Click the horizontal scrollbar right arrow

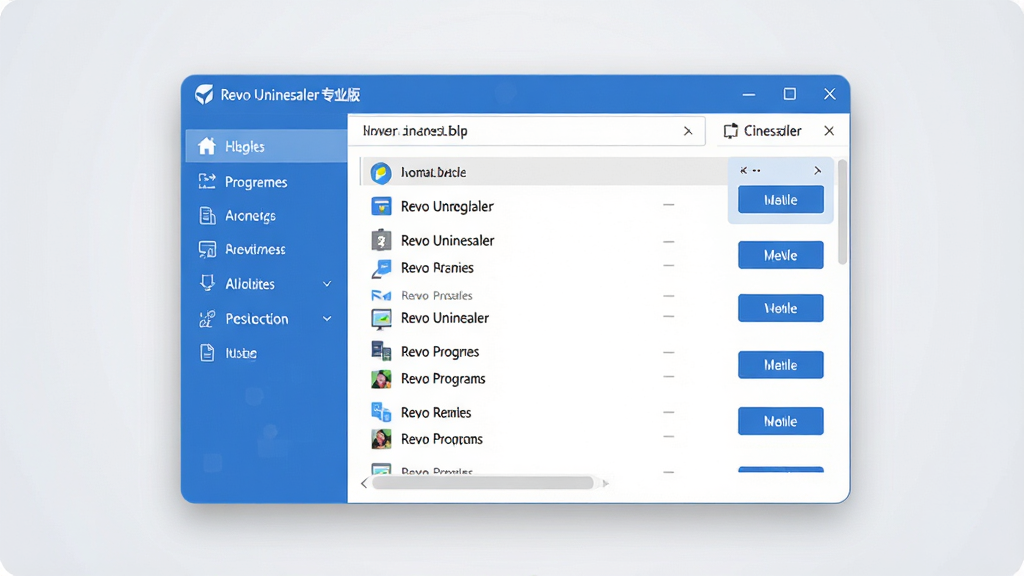point(605,483)
